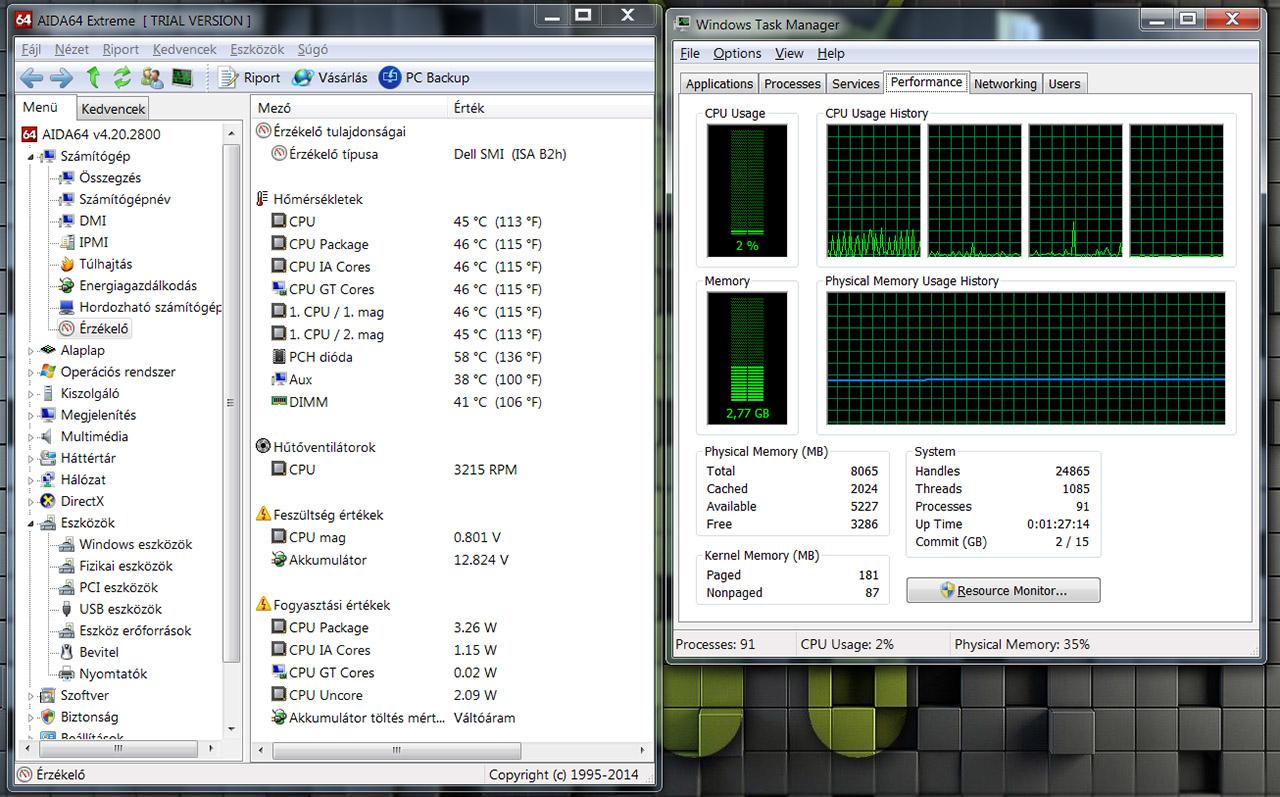Open the Kedvencek menu in menu bar

[x=185, y=49]
